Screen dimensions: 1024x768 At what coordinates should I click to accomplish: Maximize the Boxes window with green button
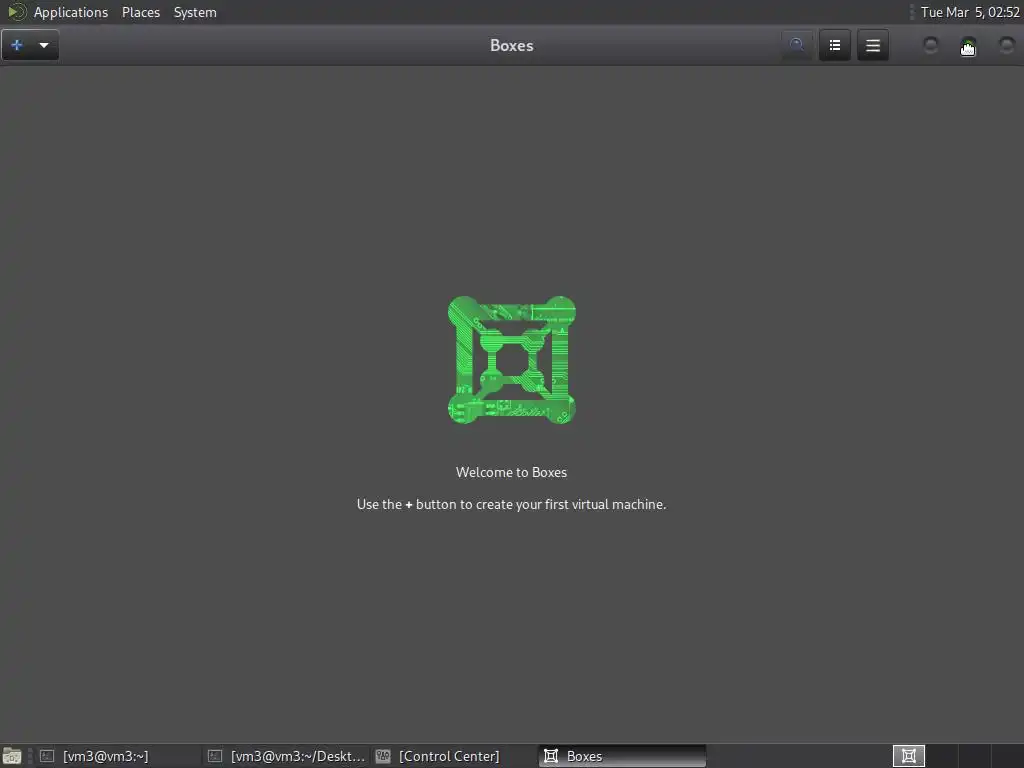968,46
